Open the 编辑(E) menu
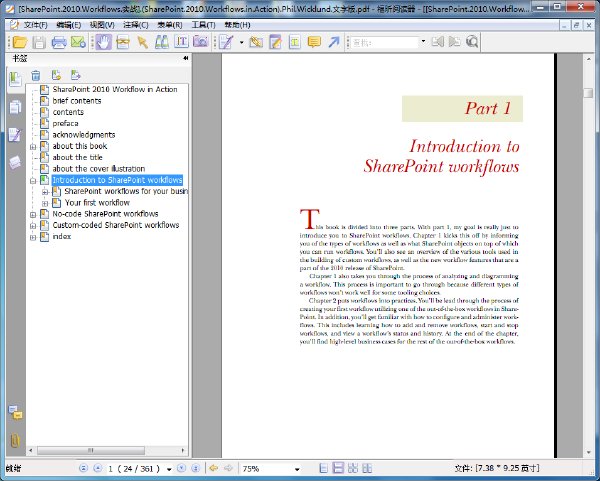This screenshot has height=481, width=600. [68, 25]
